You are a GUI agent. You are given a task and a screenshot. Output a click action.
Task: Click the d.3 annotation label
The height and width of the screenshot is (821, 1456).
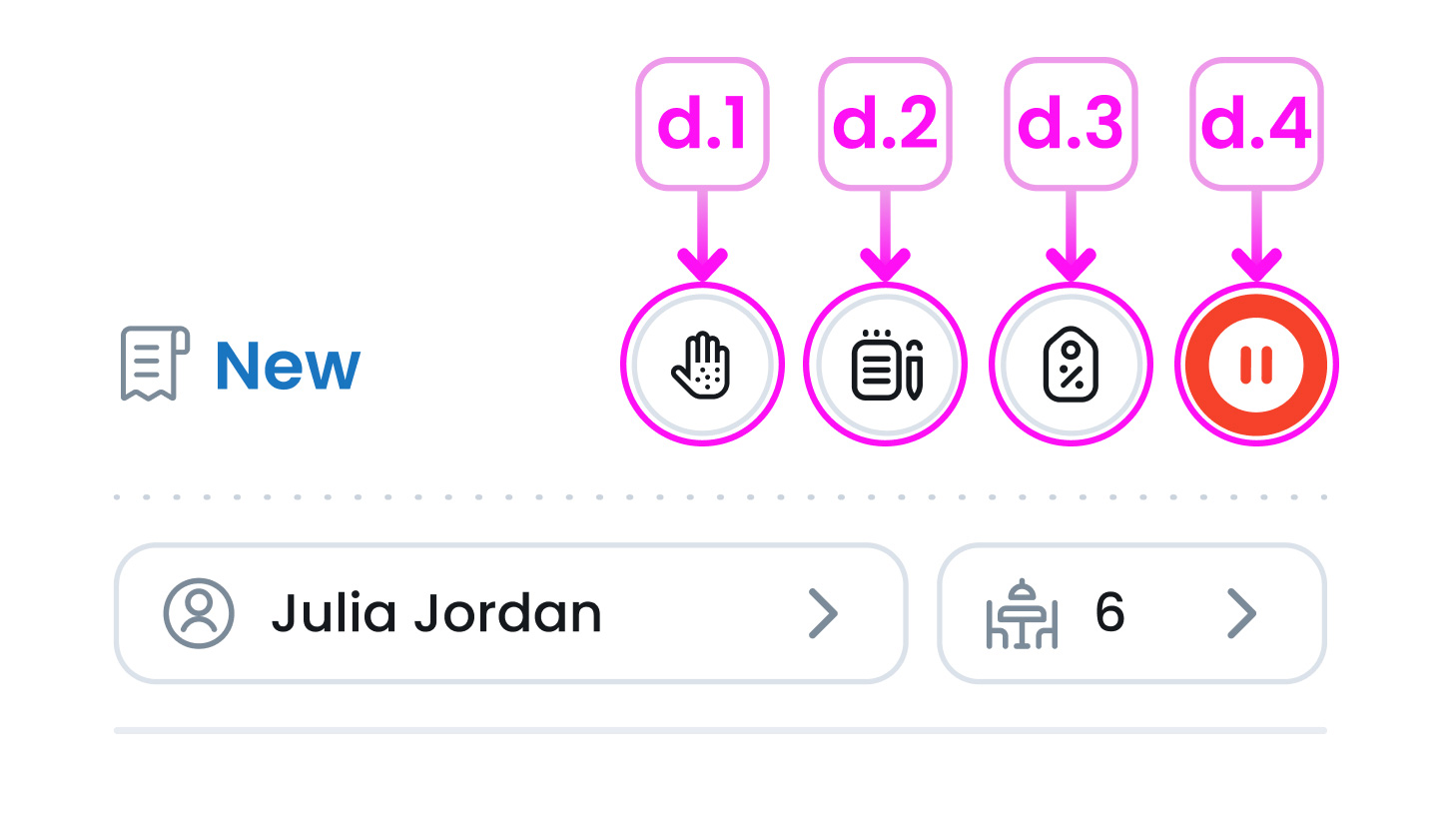[x=1071, y=124]
